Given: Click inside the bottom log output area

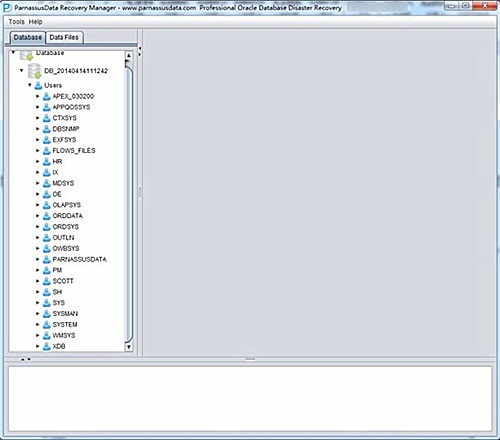Looking at the screenshot, I should [x=250, y=399].
